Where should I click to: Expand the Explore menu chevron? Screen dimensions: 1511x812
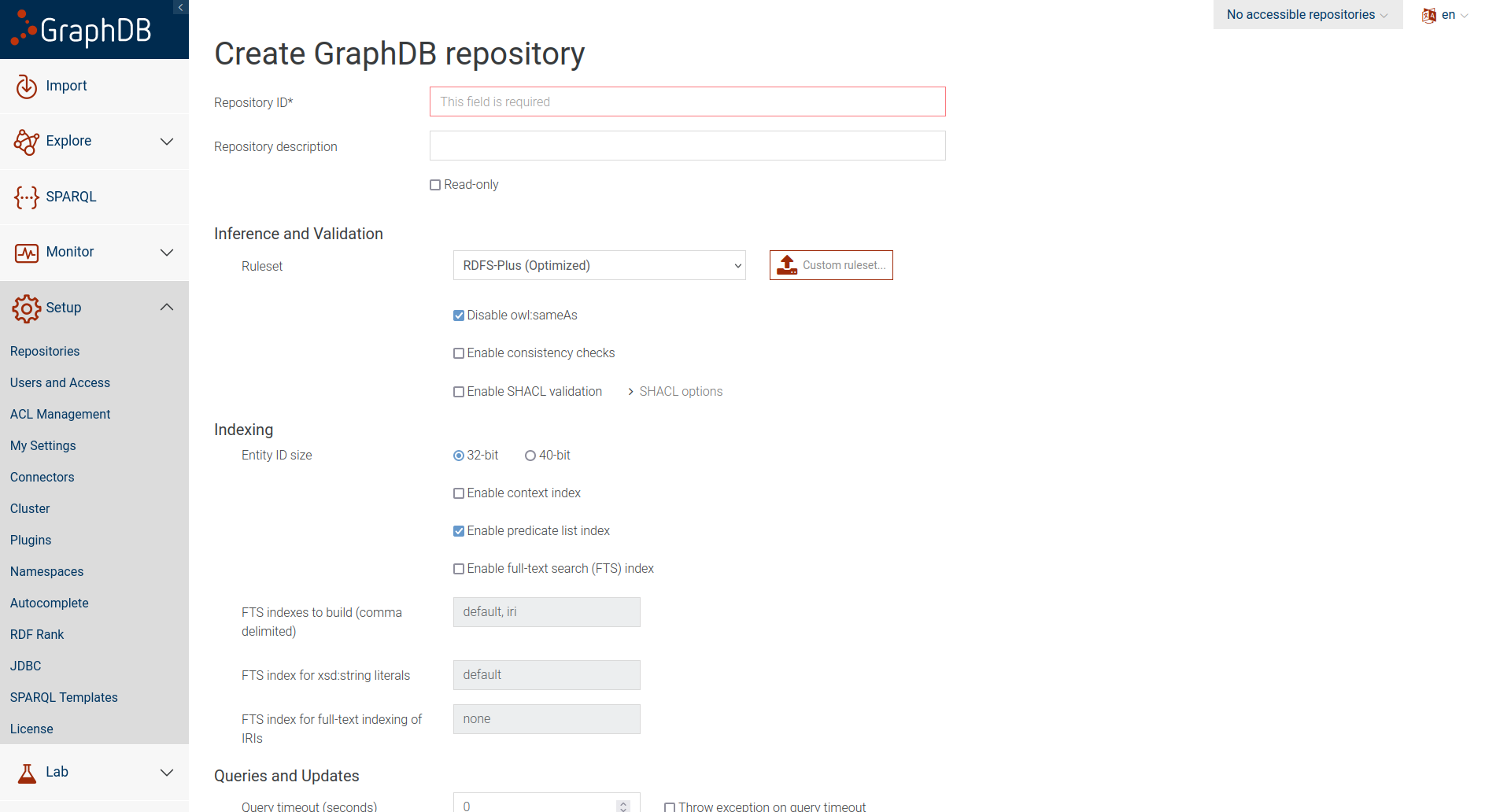167,142
